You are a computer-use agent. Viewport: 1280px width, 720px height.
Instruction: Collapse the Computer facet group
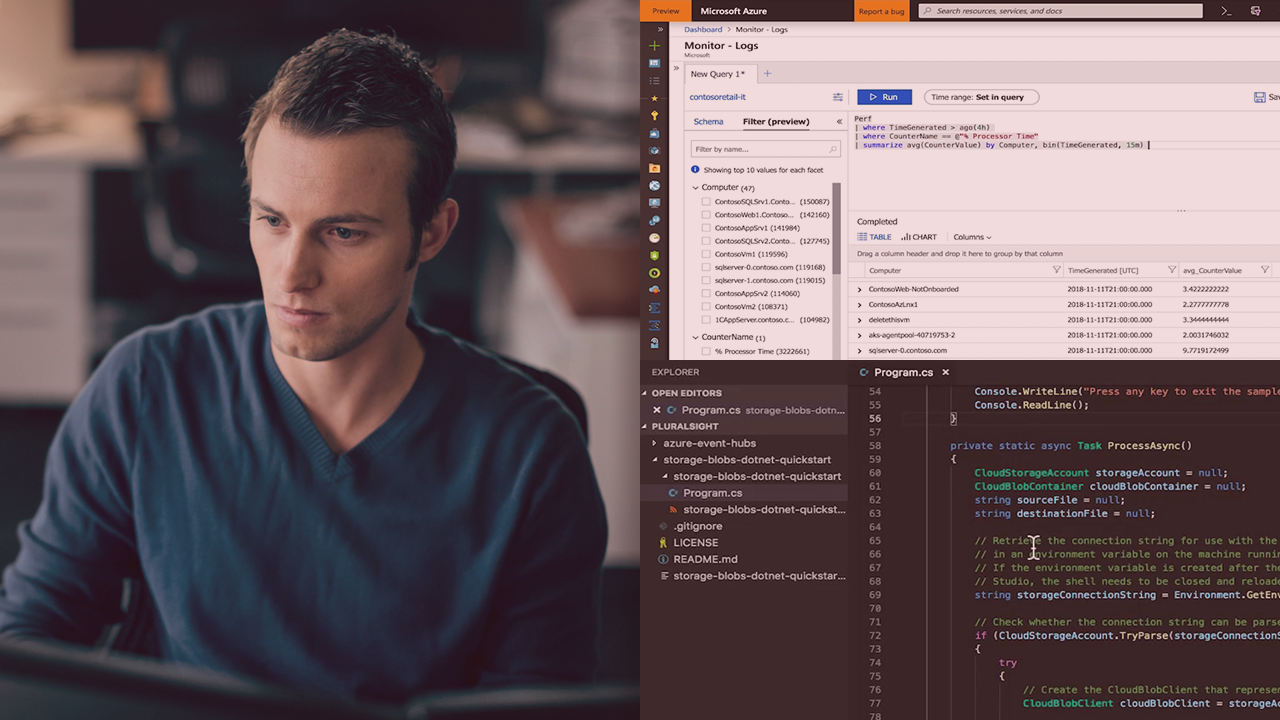point(696,188)
